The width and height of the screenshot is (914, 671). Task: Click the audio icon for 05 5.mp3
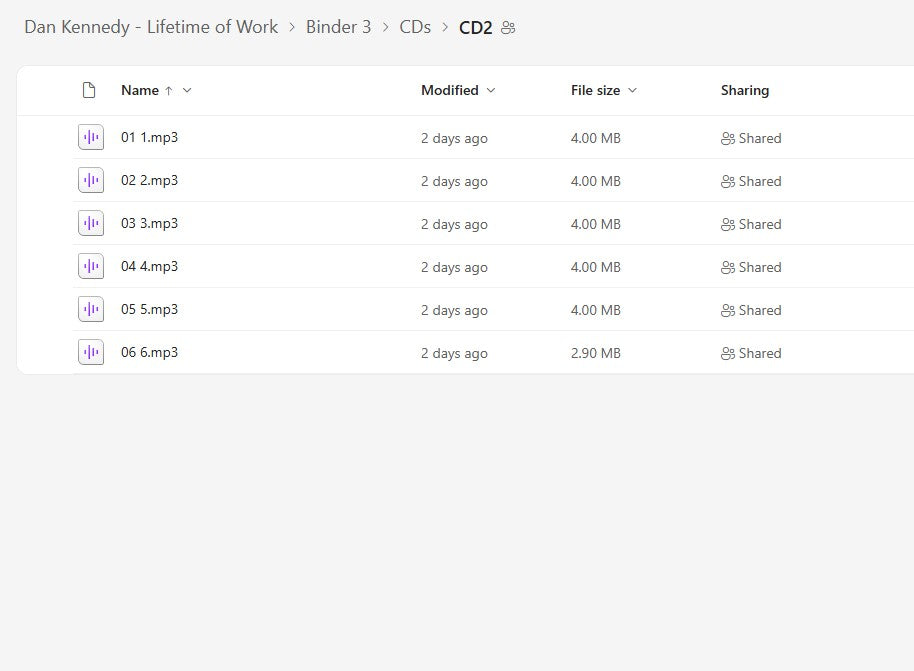[x=91, y=310]
